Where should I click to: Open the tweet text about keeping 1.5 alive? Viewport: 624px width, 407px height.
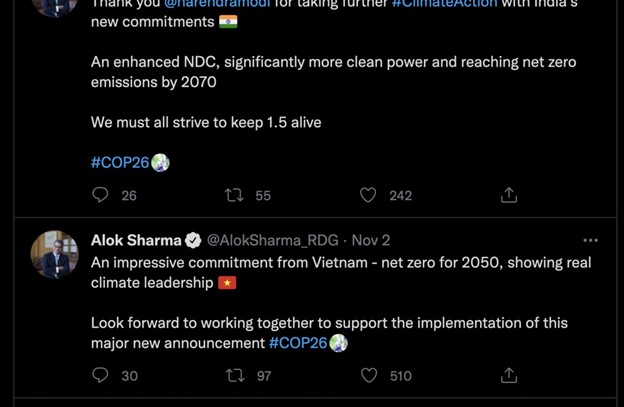coord(206,122)
